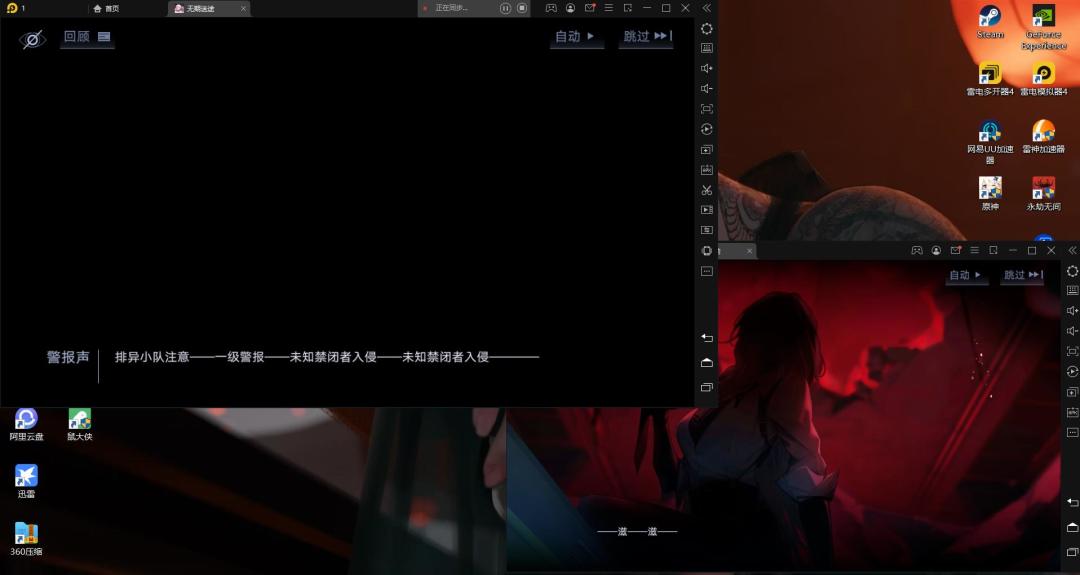Open the gamepad settings in front emulator
This screenshot has width=1080, height=575.
click(551, 8)
